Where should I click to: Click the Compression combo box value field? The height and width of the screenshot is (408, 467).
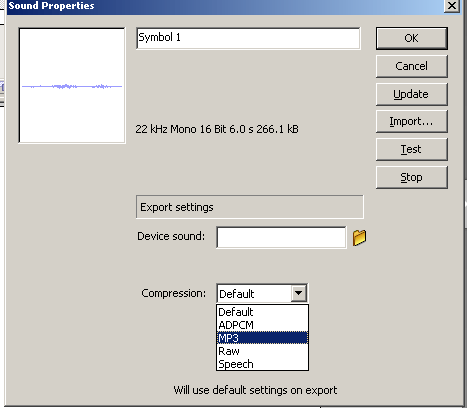(x=254, y=294)
